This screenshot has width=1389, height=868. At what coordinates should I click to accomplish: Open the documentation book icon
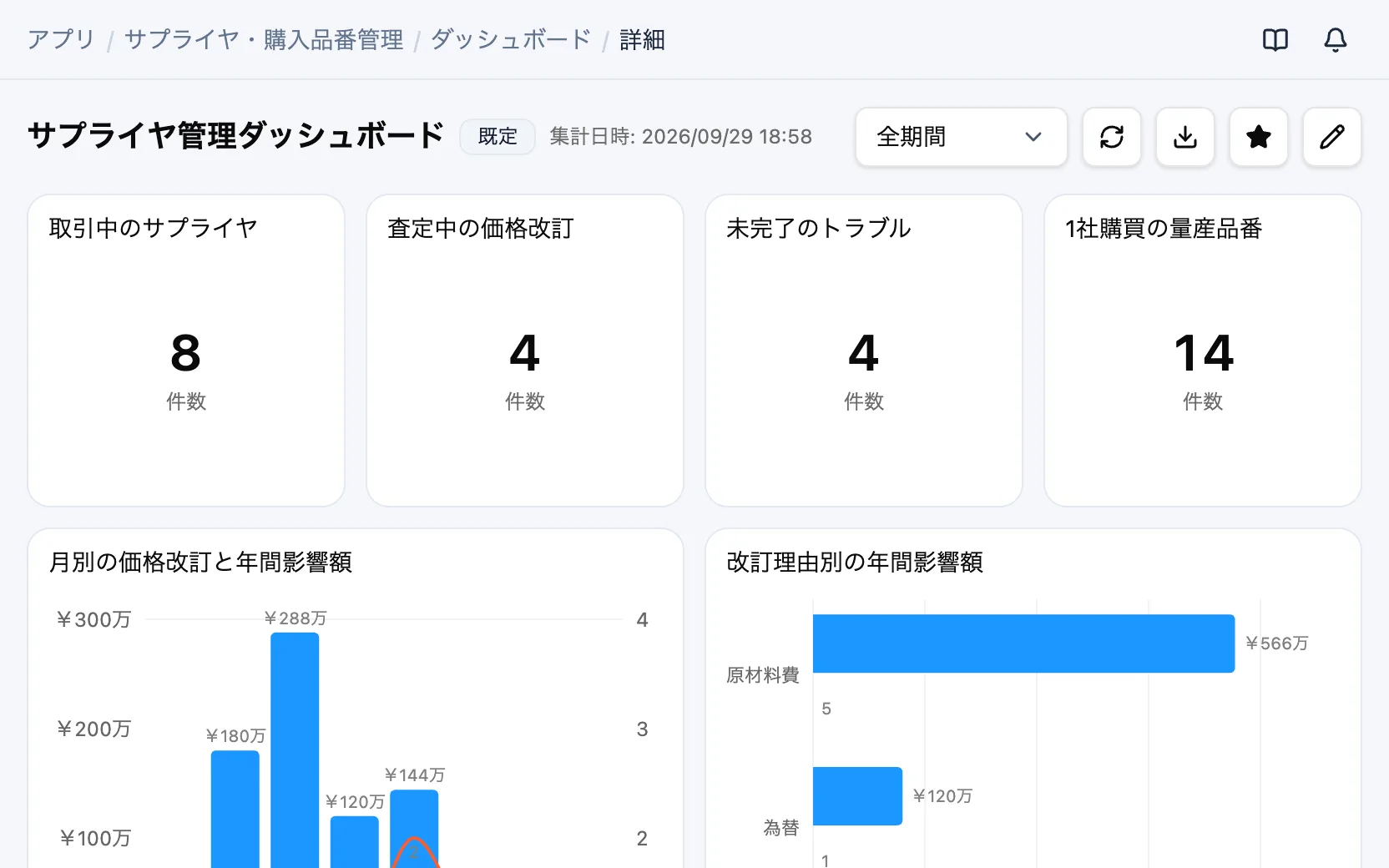1275,40
